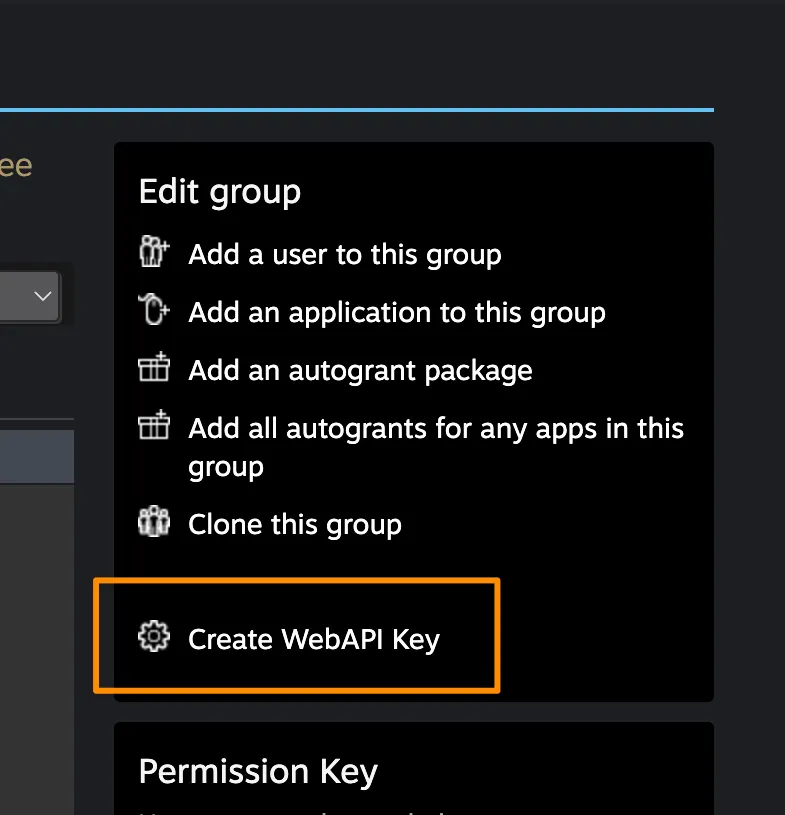
Task: Choose "Add an autogrant package"
Action: tap(359, 369)
